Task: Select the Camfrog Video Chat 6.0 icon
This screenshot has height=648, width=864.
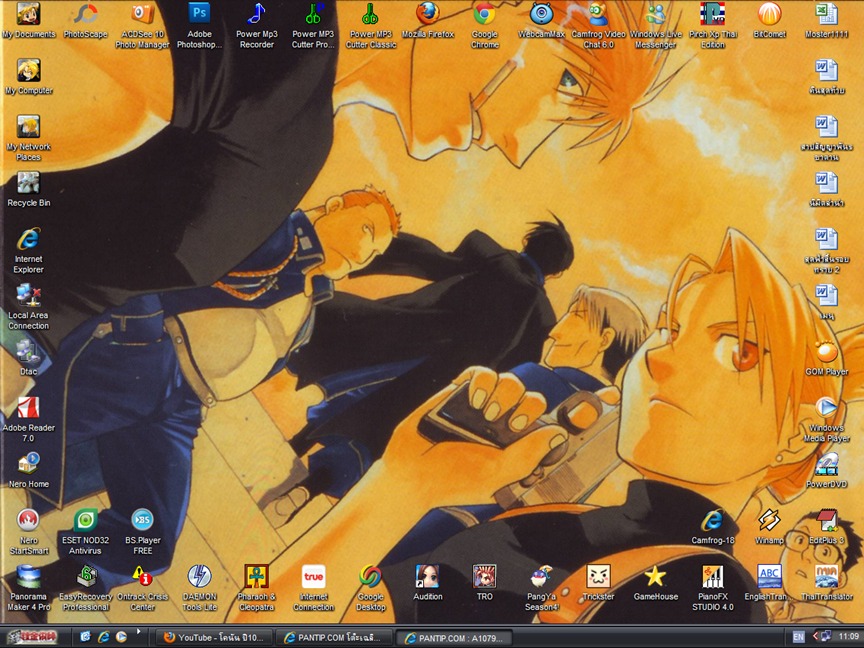Action: [x=598, y=26]
